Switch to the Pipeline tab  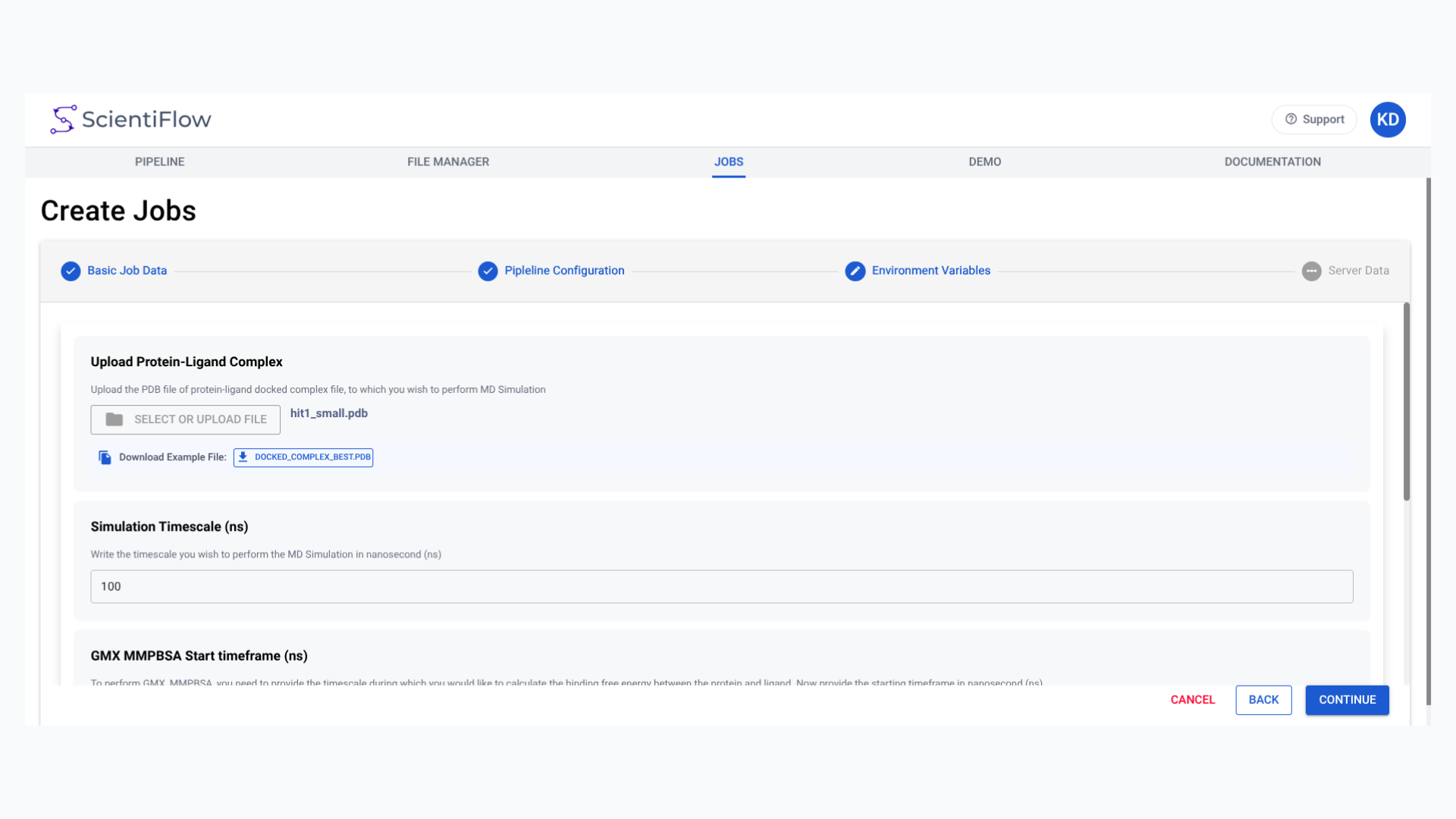click(x=159, y=162)
